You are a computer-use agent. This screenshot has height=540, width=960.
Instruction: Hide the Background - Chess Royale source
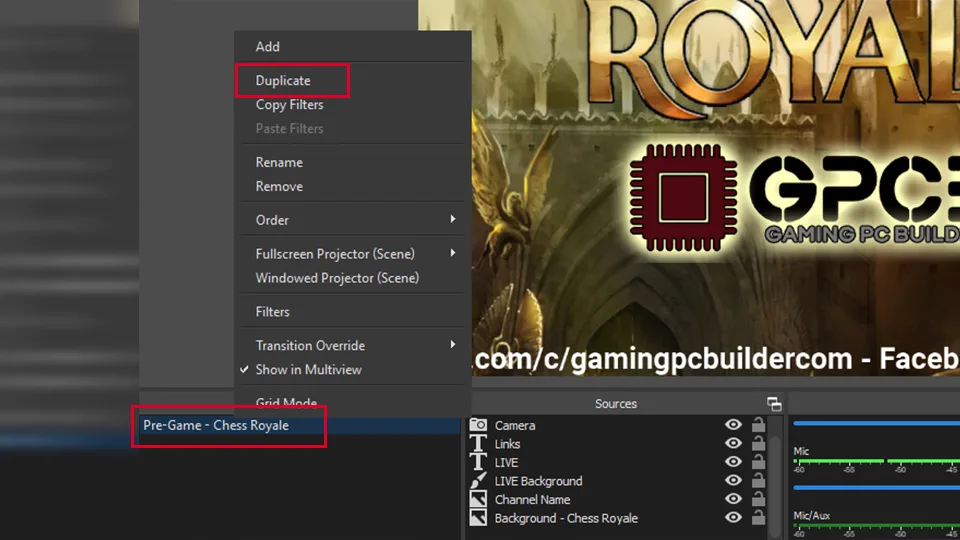[733, 517]
